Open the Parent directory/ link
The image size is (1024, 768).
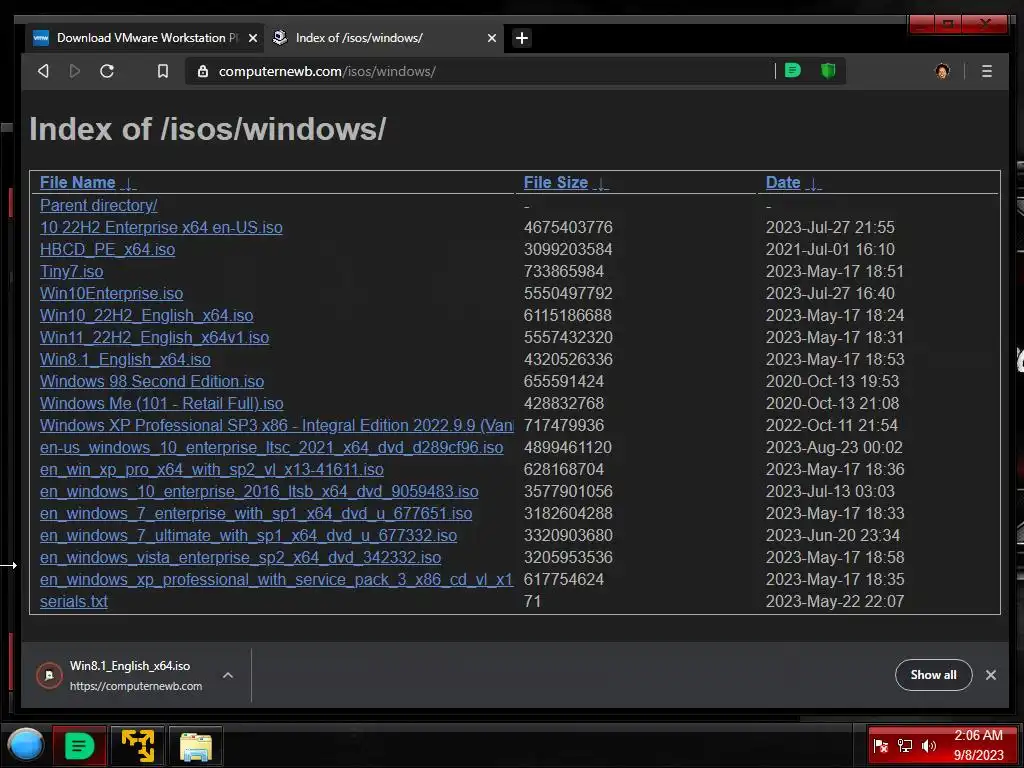pos(99,205)
